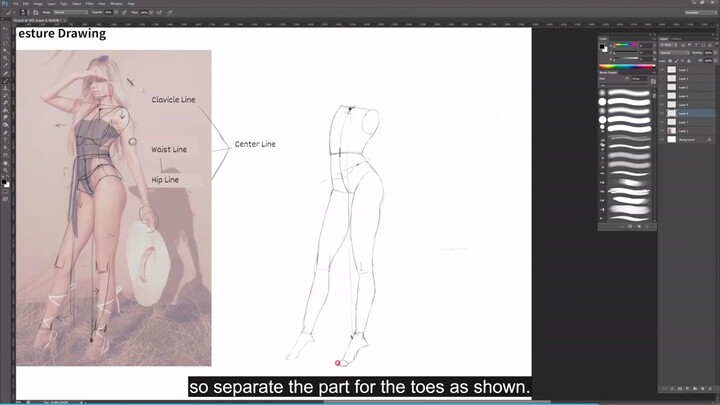The image size is (720, 405).
Task: Select the Eraser tool
Action: (6, 103)
